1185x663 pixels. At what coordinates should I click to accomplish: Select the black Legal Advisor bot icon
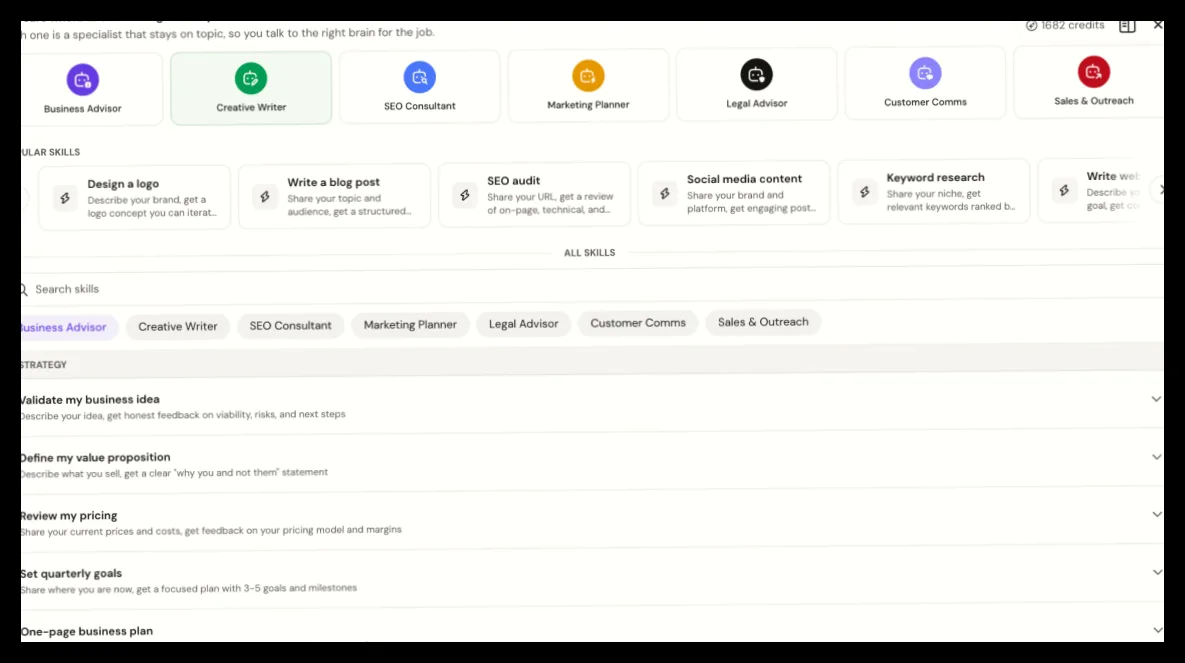coord(756,74)
